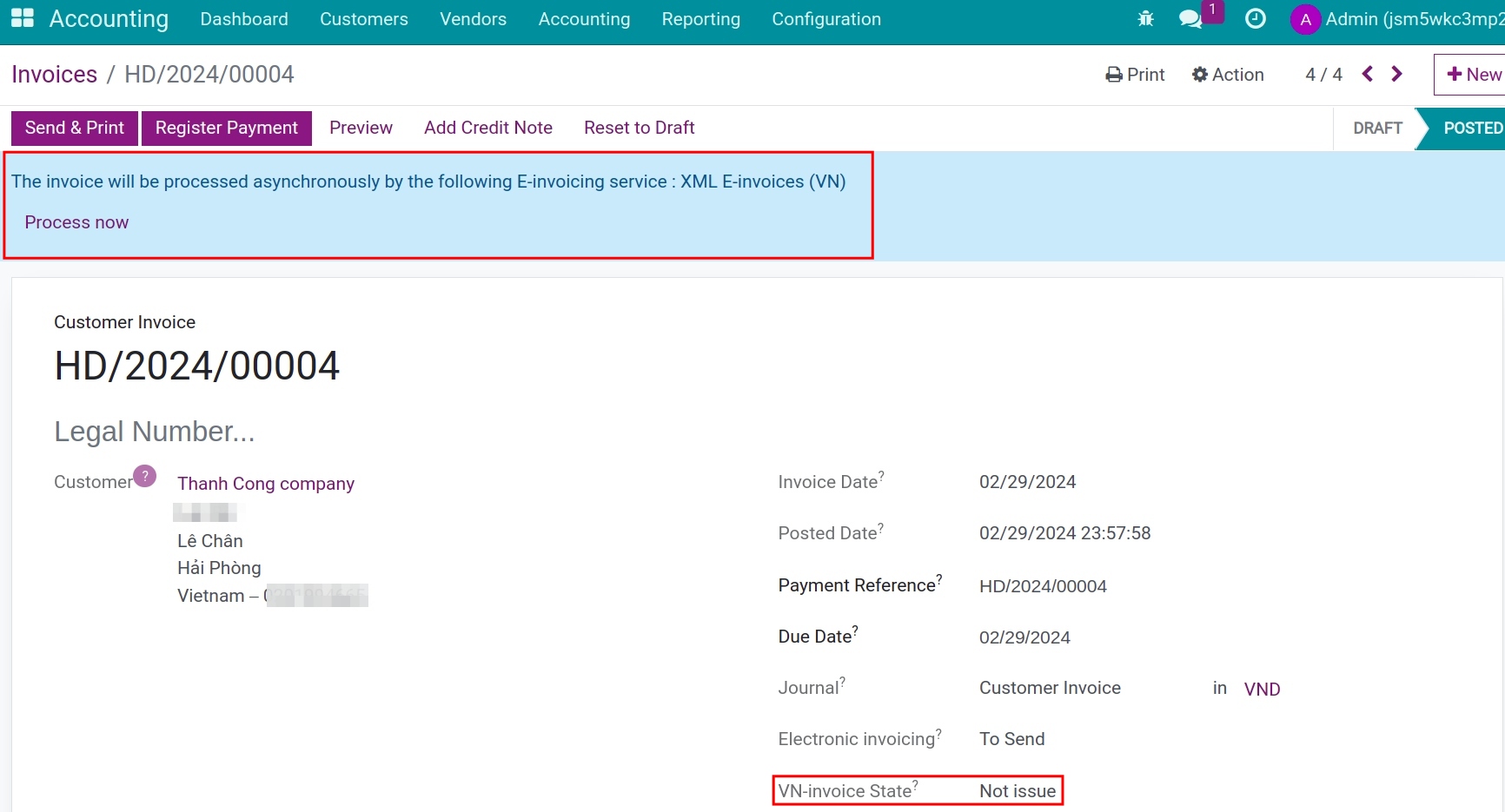Open the apps grid menu icon

[23, 18]
